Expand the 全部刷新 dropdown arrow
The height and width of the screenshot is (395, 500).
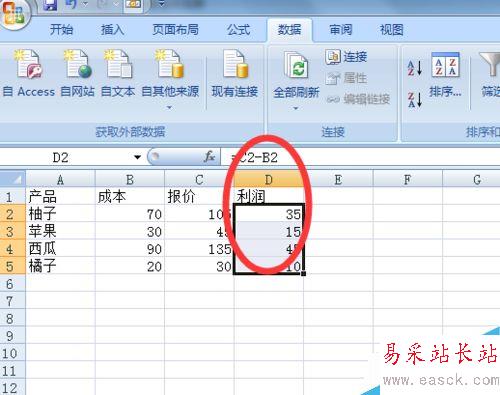[296, 108]
